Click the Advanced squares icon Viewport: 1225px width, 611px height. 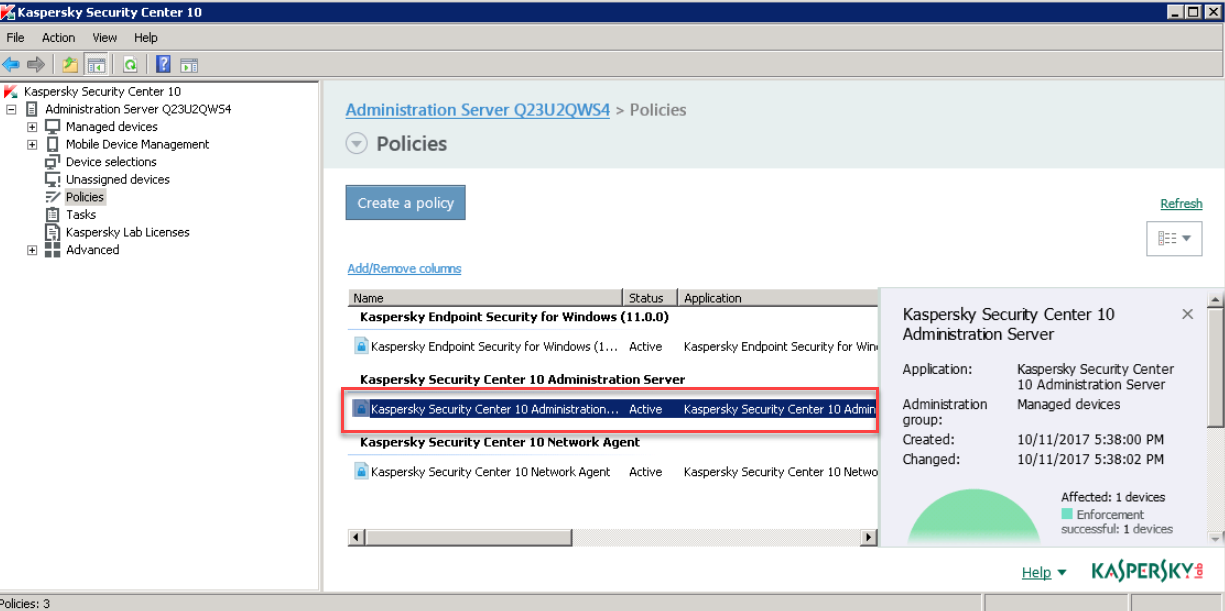click(53, 250)
